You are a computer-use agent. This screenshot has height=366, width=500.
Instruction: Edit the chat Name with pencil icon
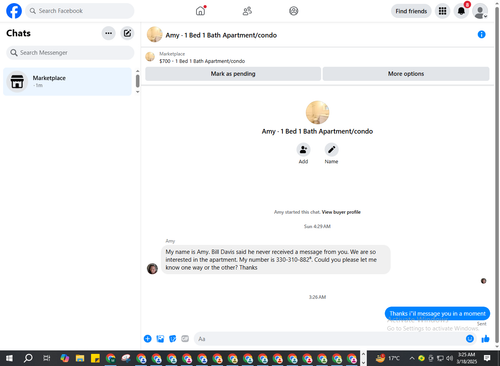[331, 150]
